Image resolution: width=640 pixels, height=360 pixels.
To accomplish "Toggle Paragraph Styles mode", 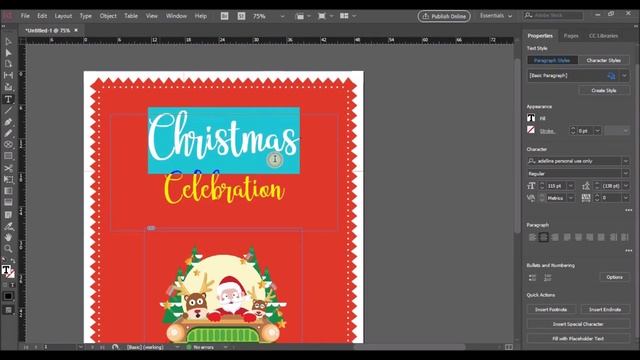I will click(x=552, y=60).
